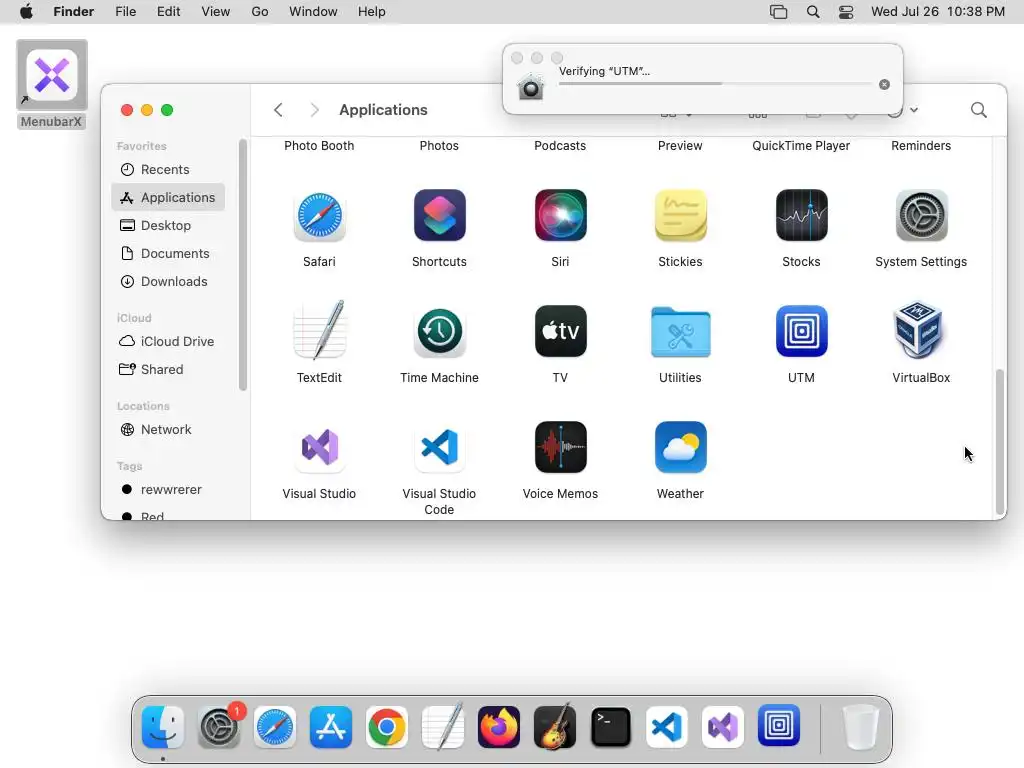Select the UTM app icon in Applications
Viewport: 1024px width, 768px height.
point(801,332)
